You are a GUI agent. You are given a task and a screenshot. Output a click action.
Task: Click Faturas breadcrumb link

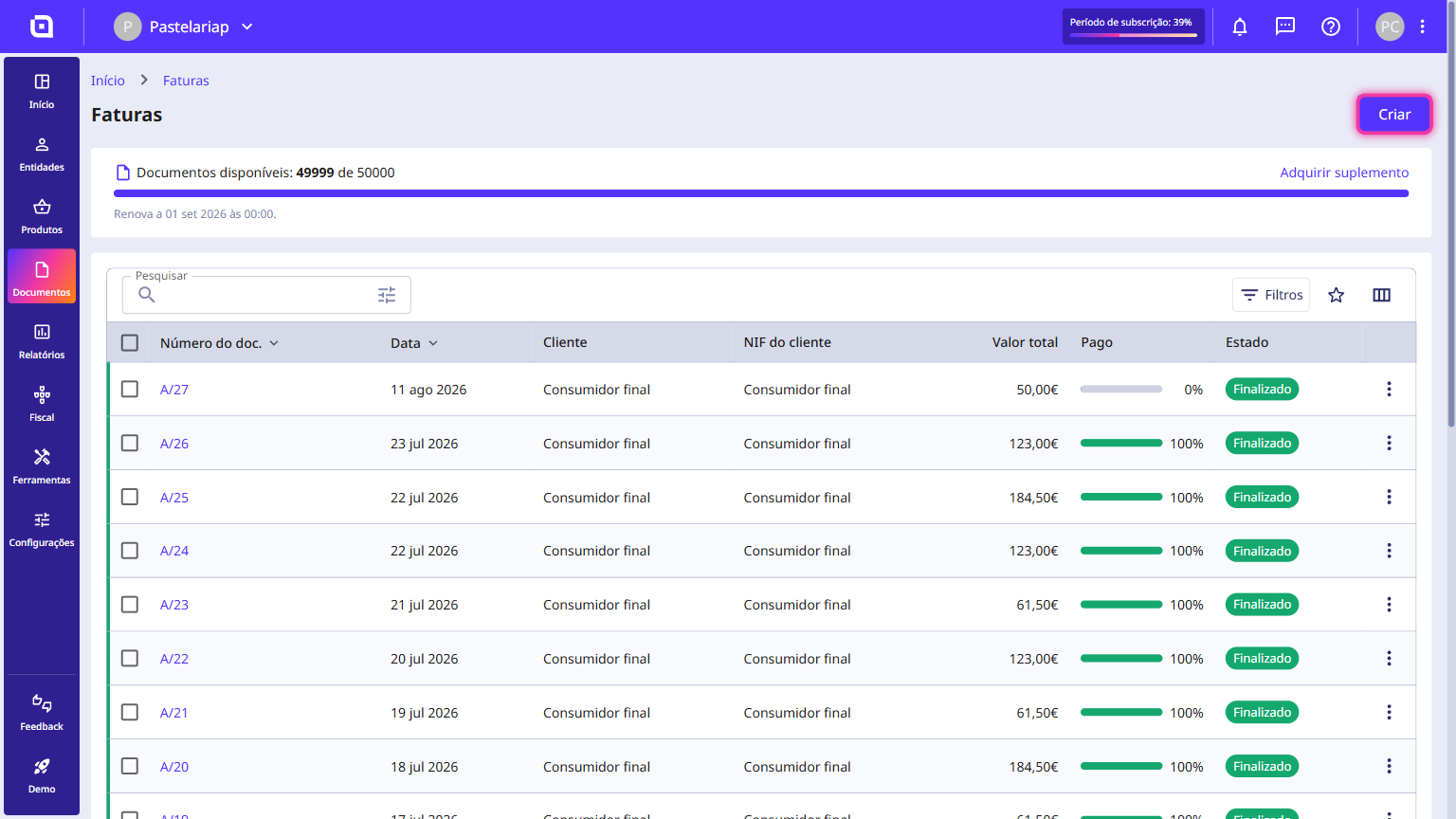point(186,81)
